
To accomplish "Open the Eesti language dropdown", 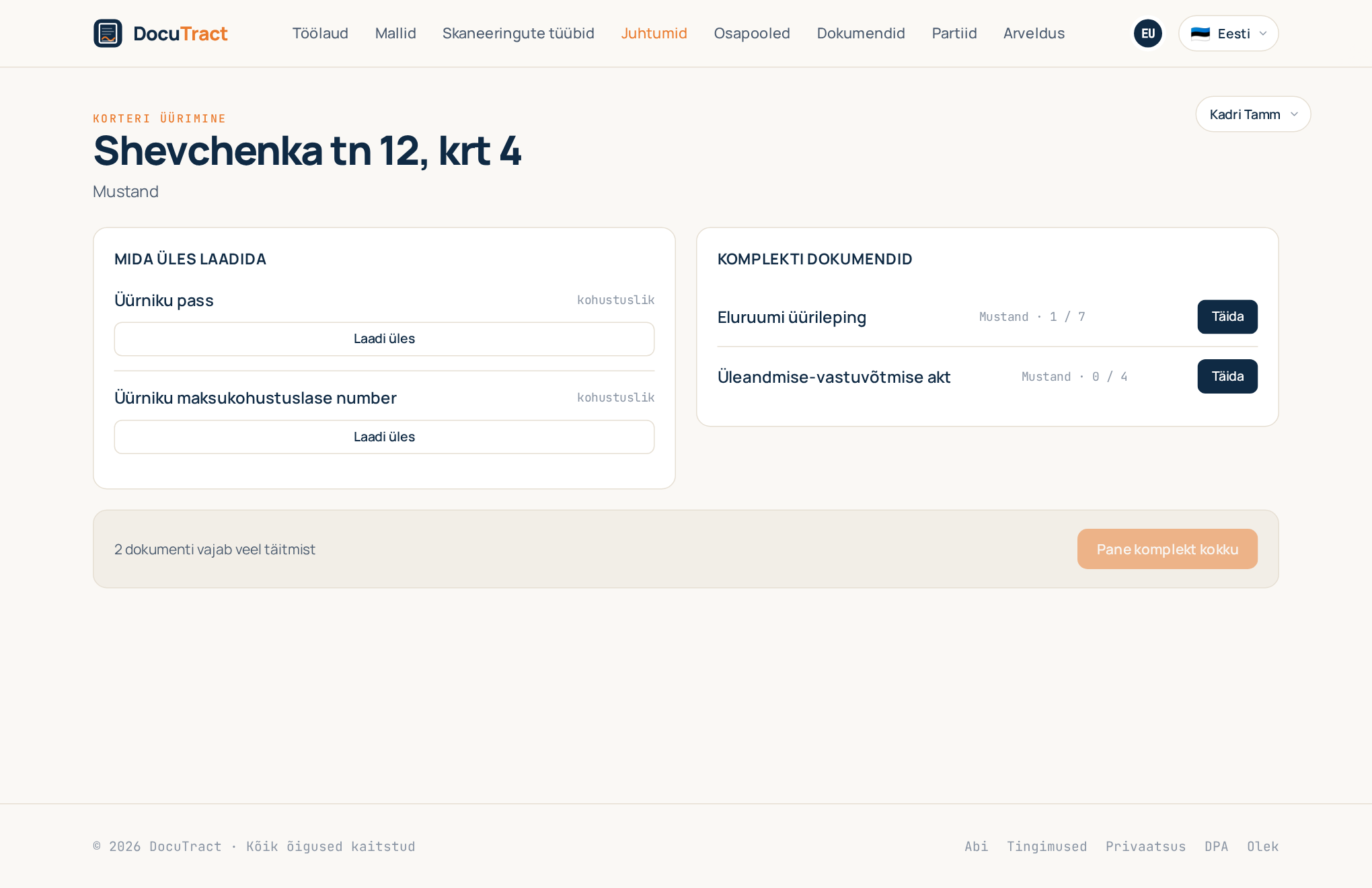I will point(1228,33).
